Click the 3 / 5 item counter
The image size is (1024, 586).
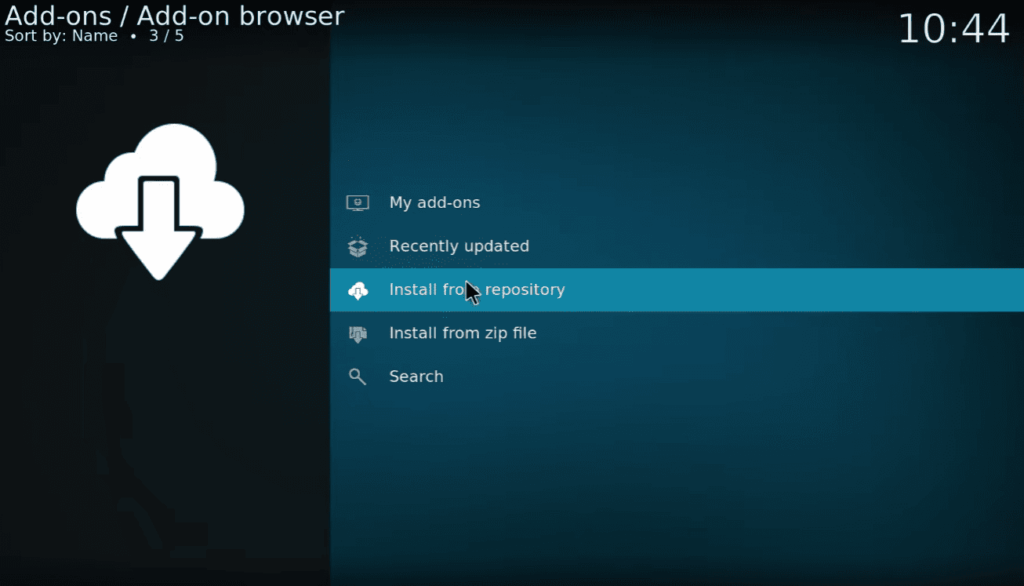tap(167, 36)
